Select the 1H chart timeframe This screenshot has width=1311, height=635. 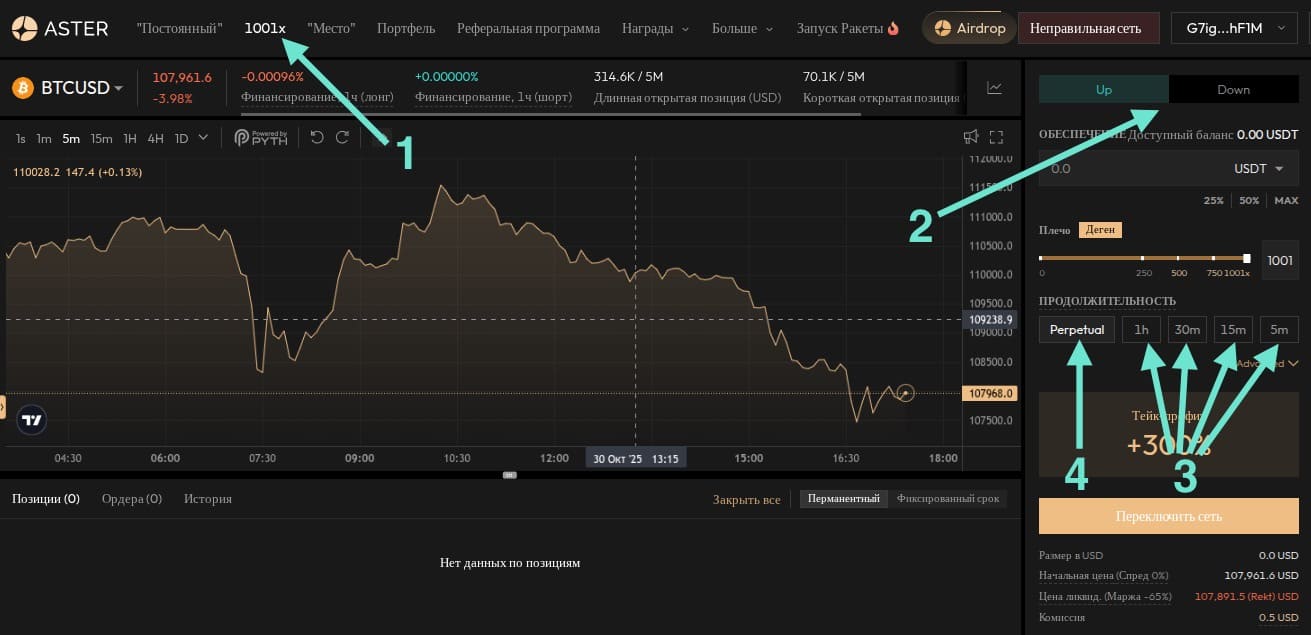click(130, 139)
